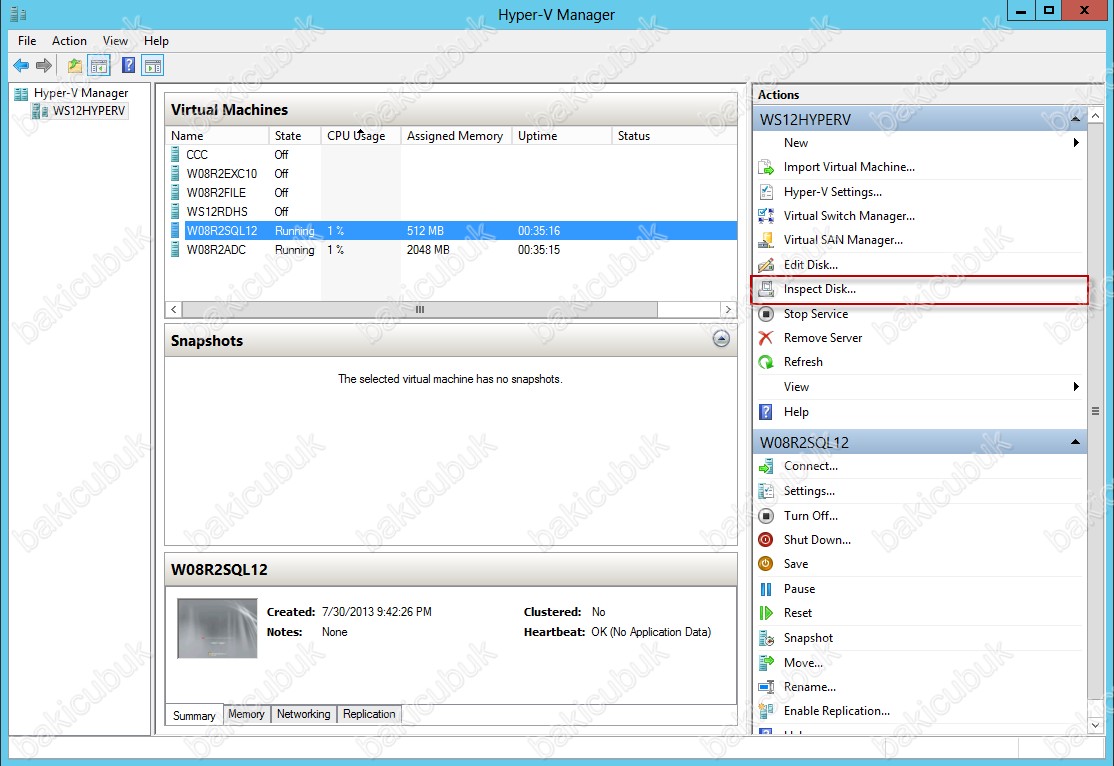Image resolution: width=1114 pixels, height=766 pixels.
Task: Click the VM Settings icon under W08R2SQL12
Action: (766, 491)
